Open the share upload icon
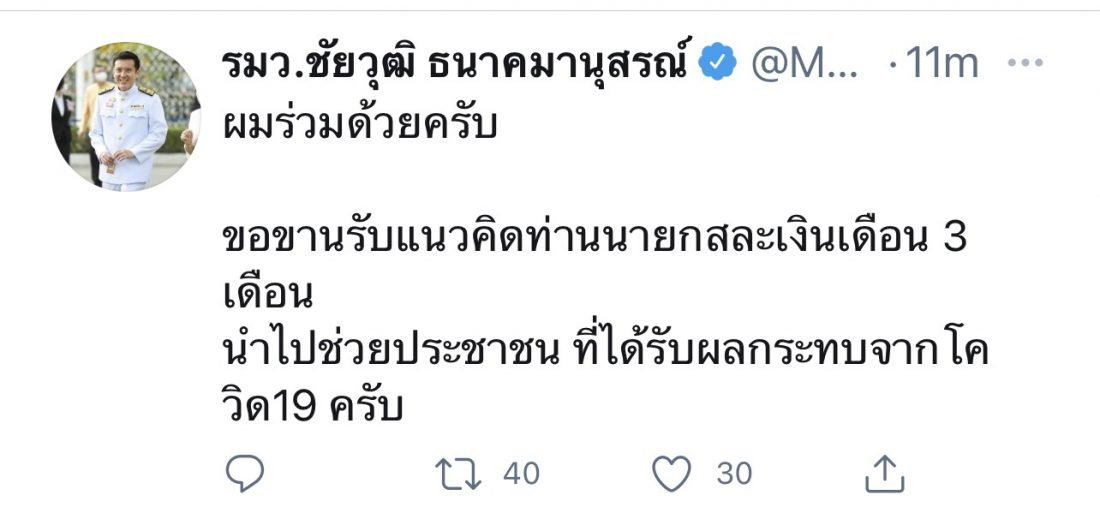 [x=883, y=474]
